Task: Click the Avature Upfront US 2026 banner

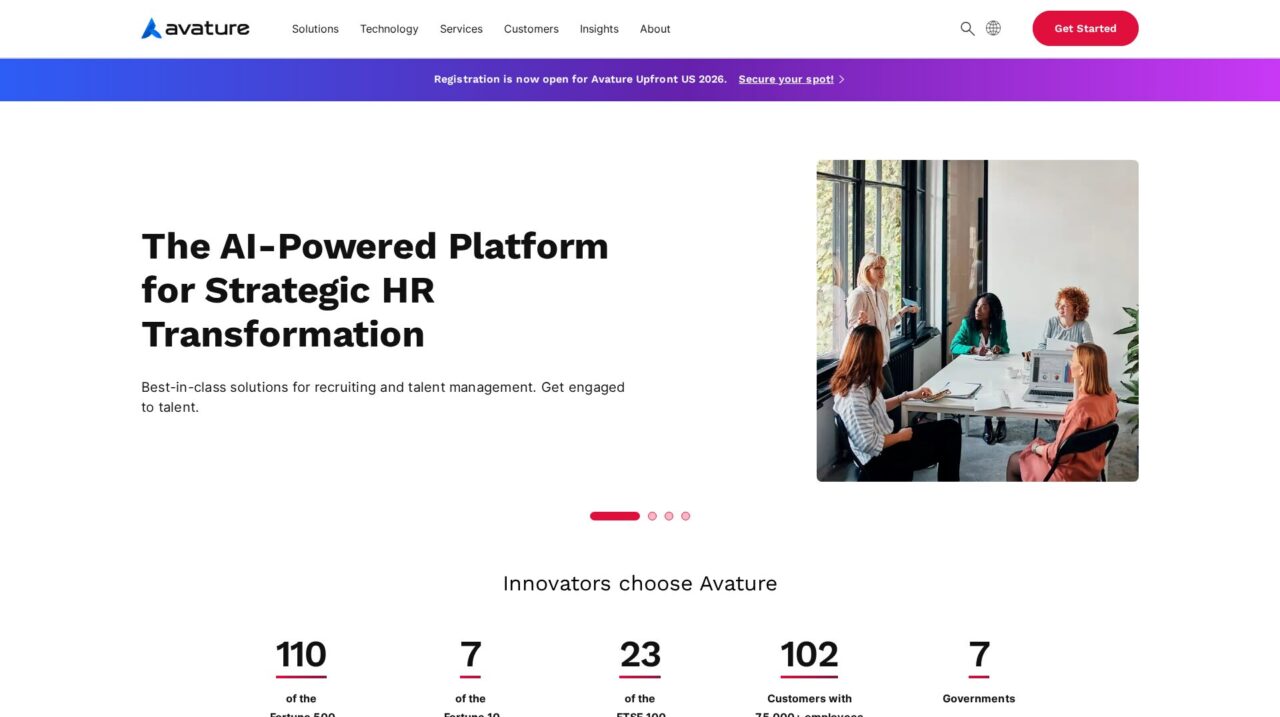Action: (x=580, y=79)
